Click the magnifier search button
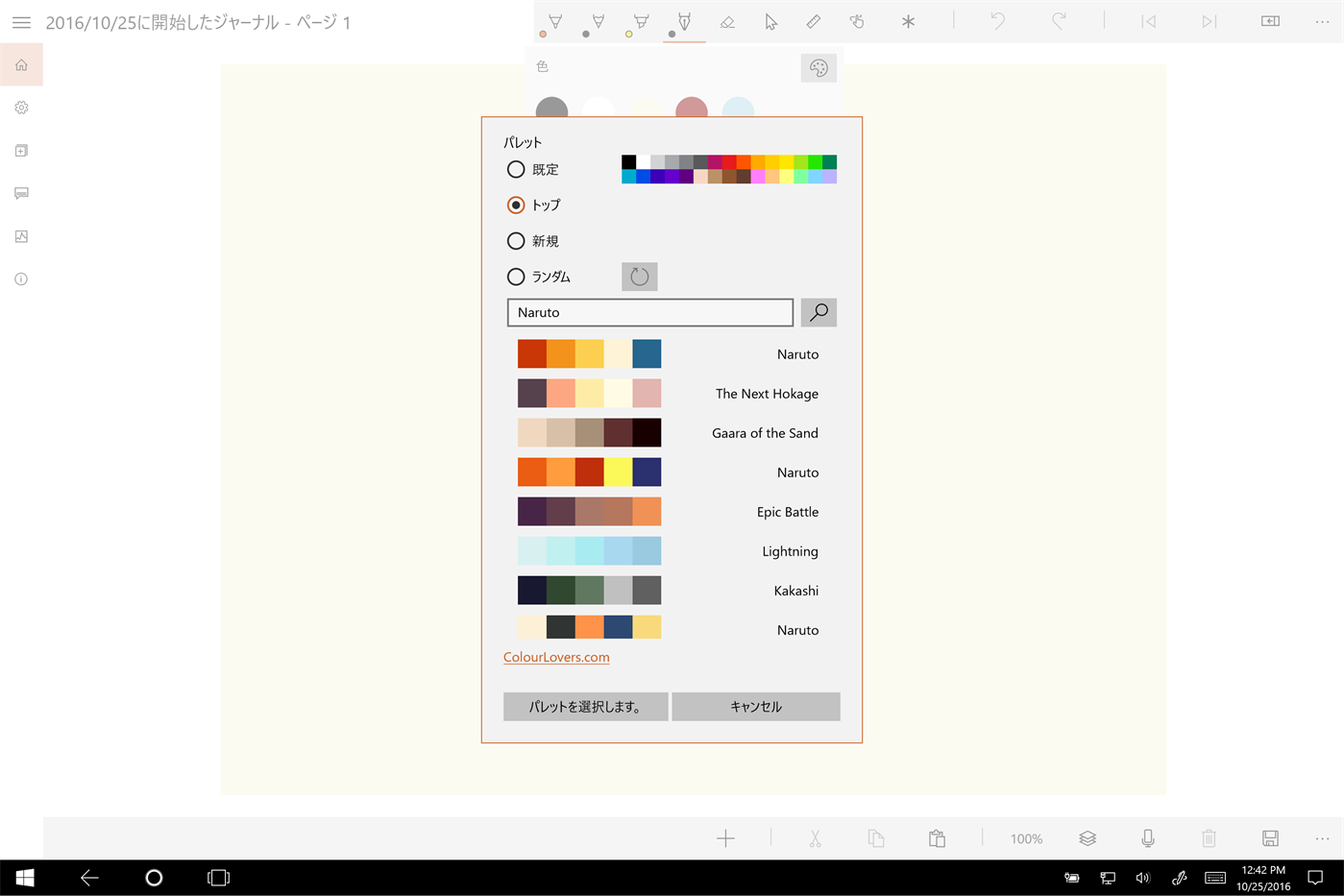The image size is (1344, 896). coord(819,312)
